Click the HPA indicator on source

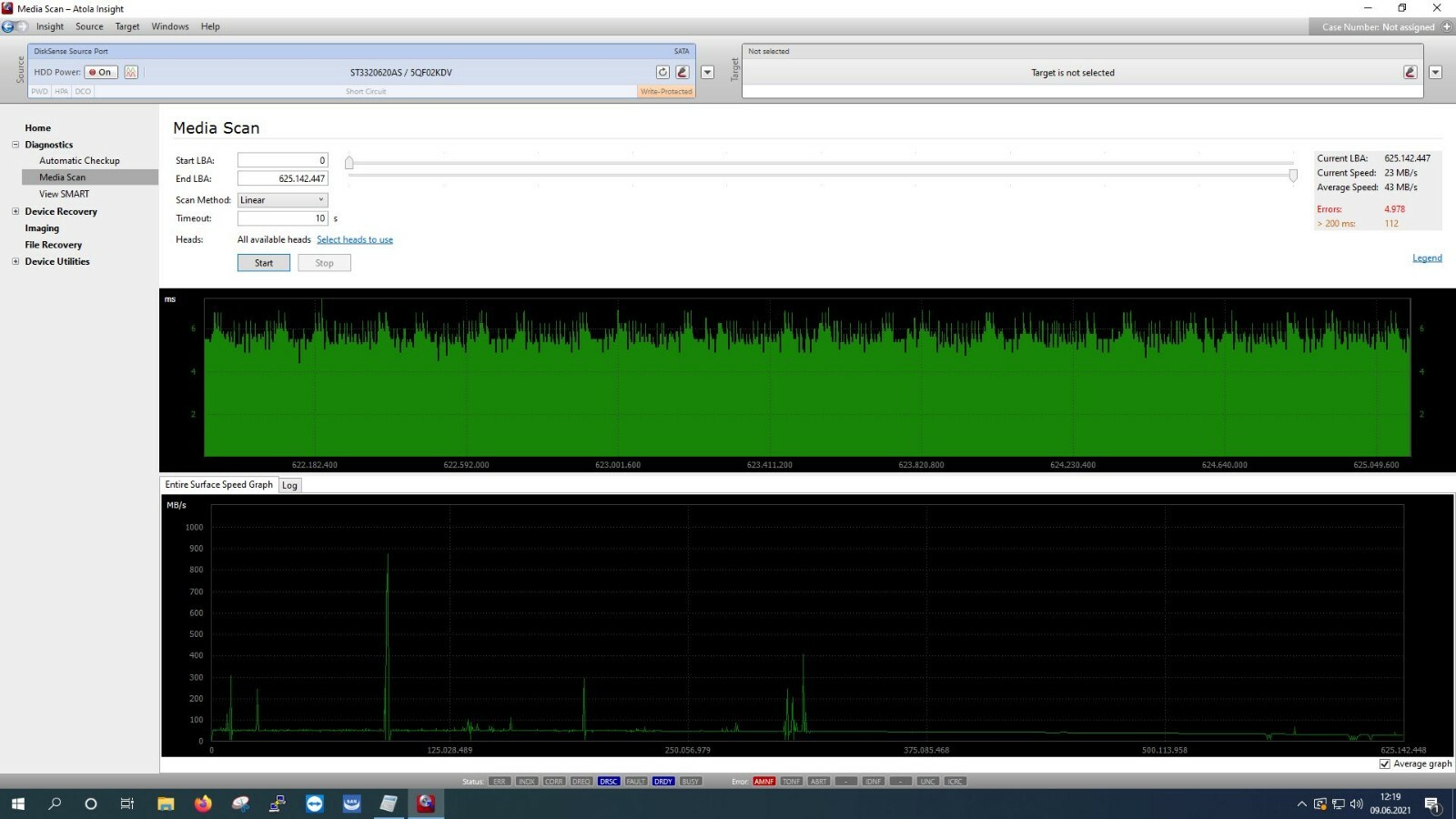(62, 91)
